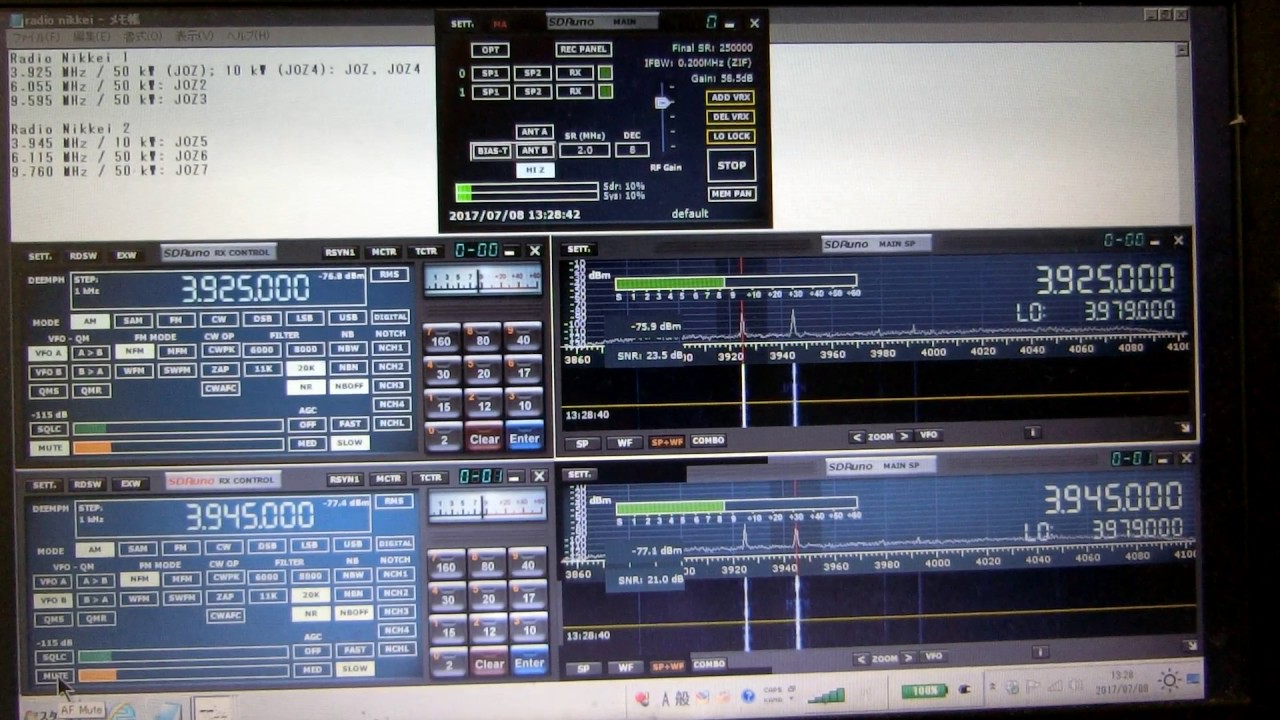Set AGC to FAST in 3.925 RX Control

350,424
